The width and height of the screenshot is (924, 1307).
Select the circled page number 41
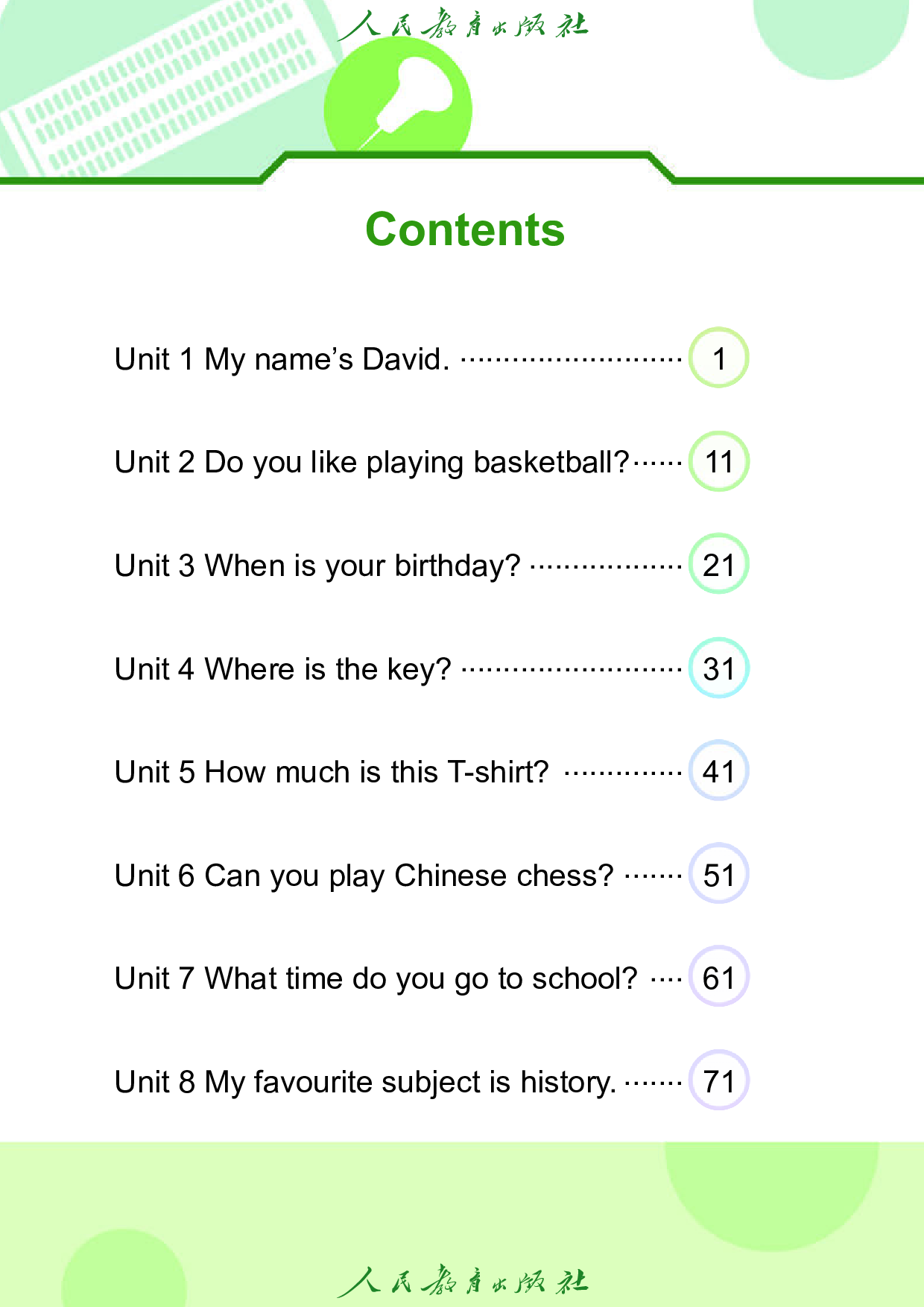718,771
